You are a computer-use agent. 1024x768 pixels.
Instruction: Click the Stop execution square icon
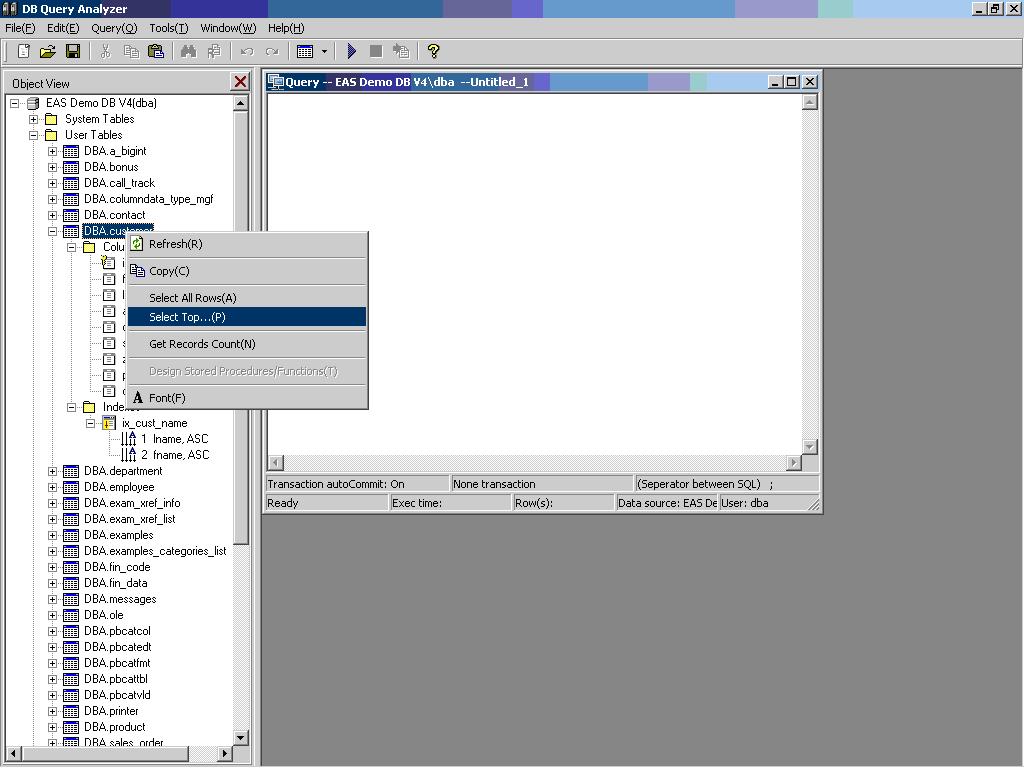376,51
